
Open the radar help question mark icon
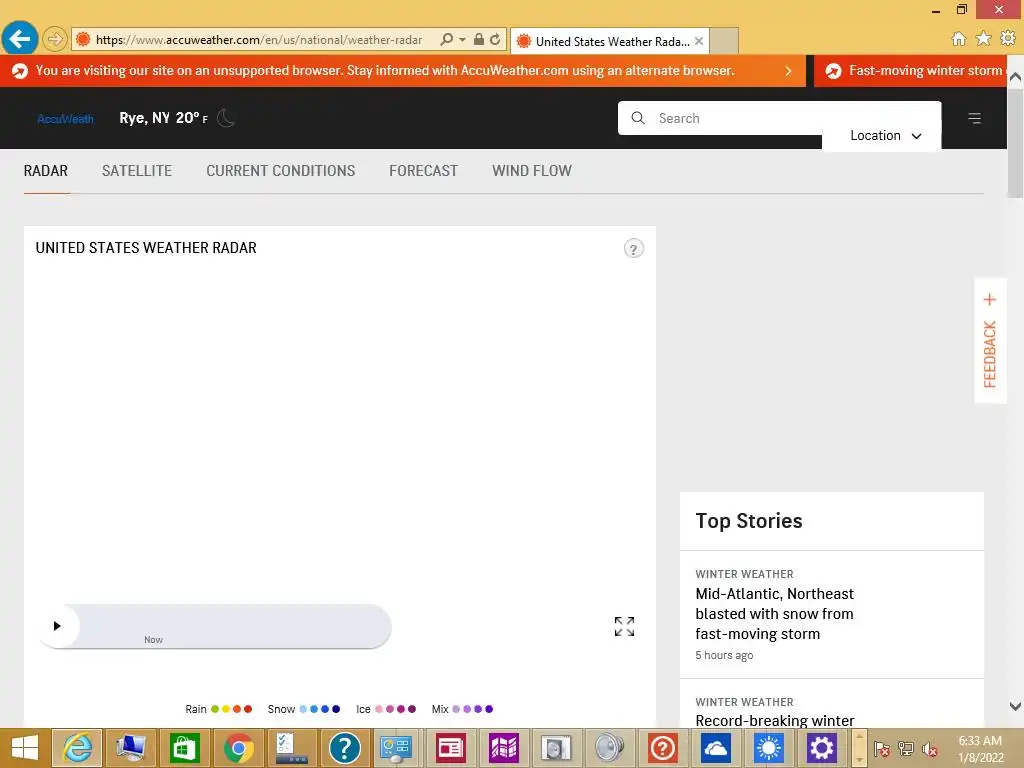pos(633,249)
